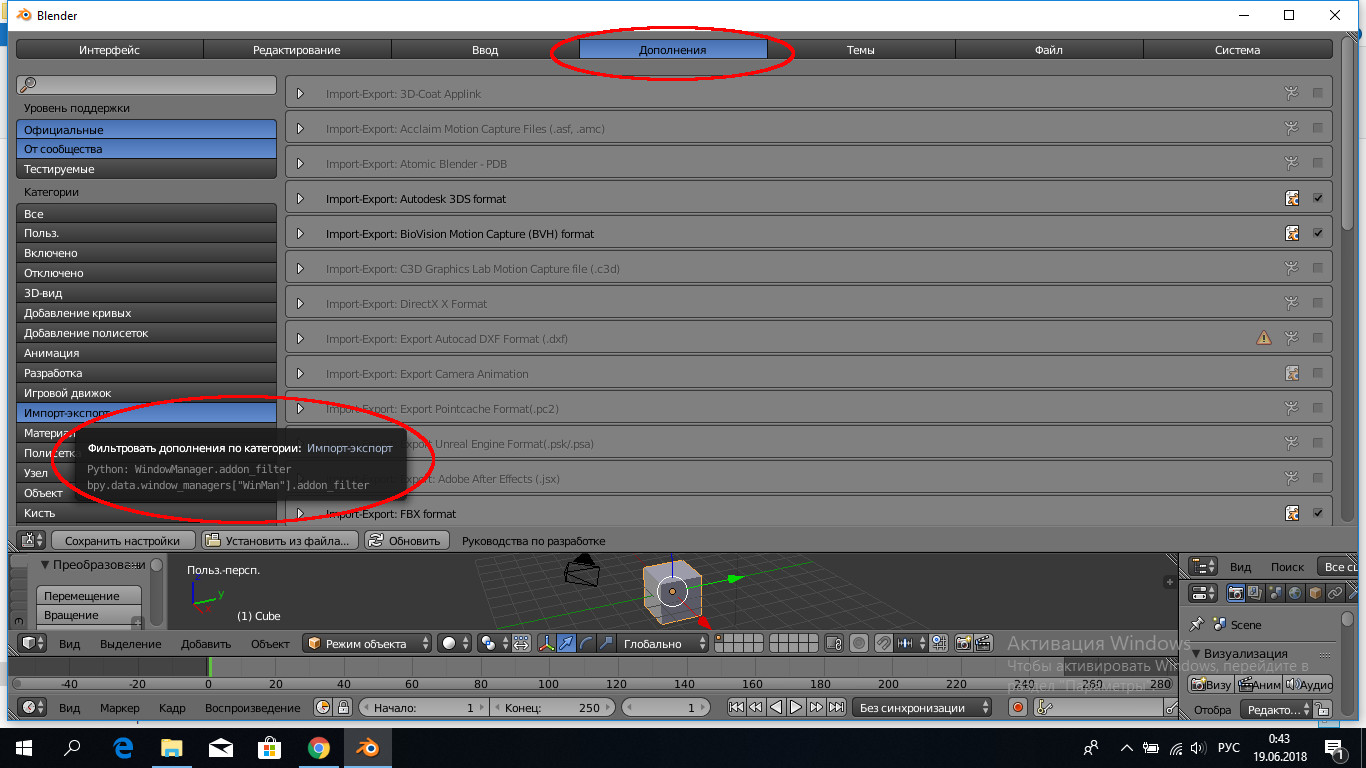Switch to the Система preferences tab
Image resolution: width=1366 pixels, height=768 pixels.
[1238, 49]
